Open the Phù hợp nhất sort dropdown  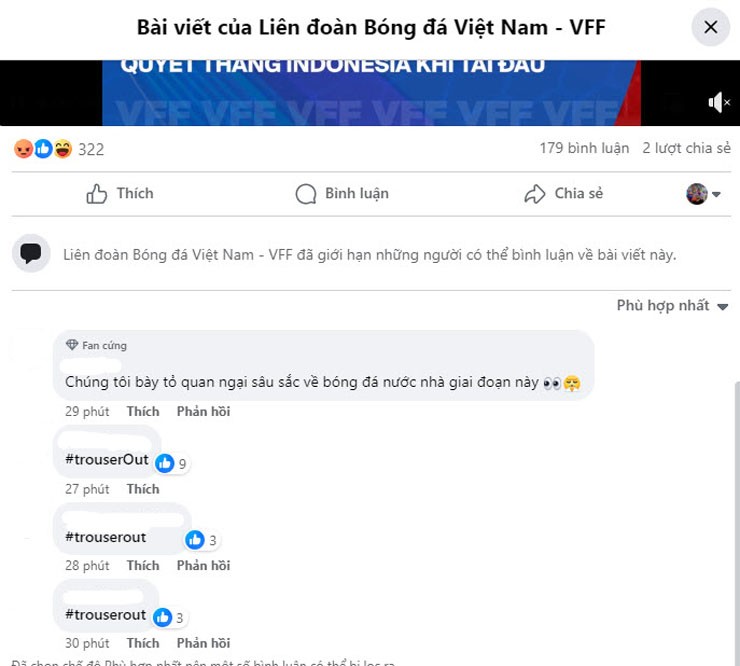click(672, 306)
